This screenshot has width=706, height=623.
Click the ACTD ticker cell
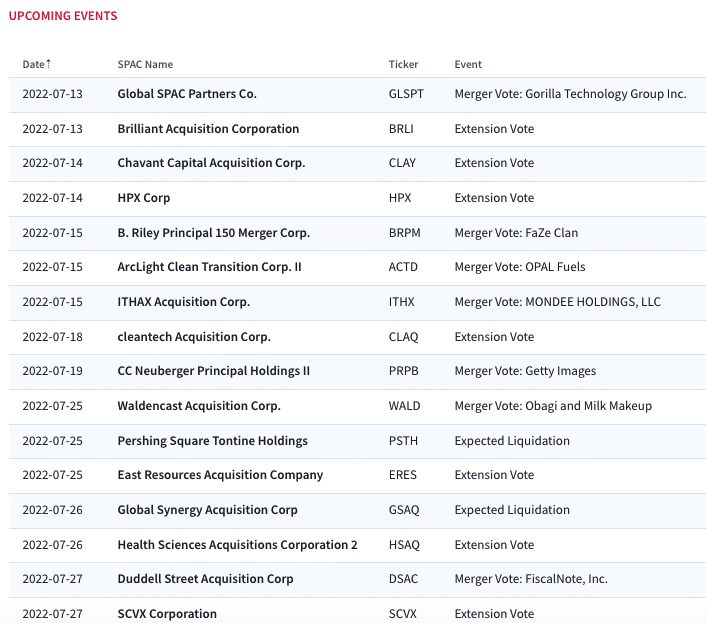click(403, 267)
